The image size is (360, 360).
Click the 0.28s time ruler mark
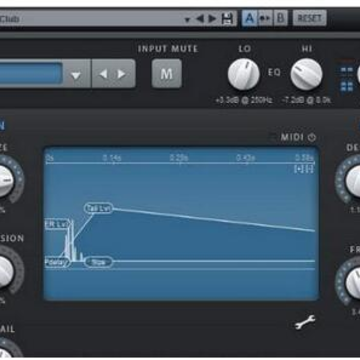pos(179,158)
